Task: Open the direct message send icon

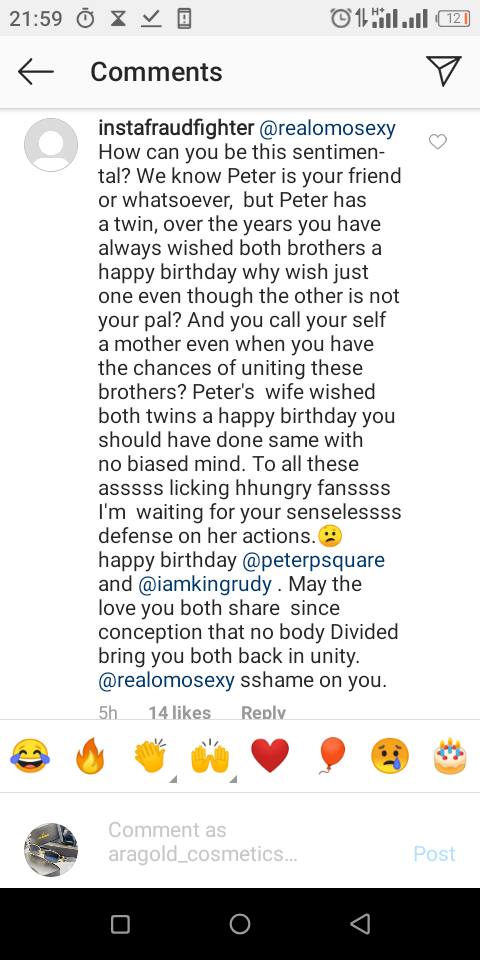Action: 443,72
